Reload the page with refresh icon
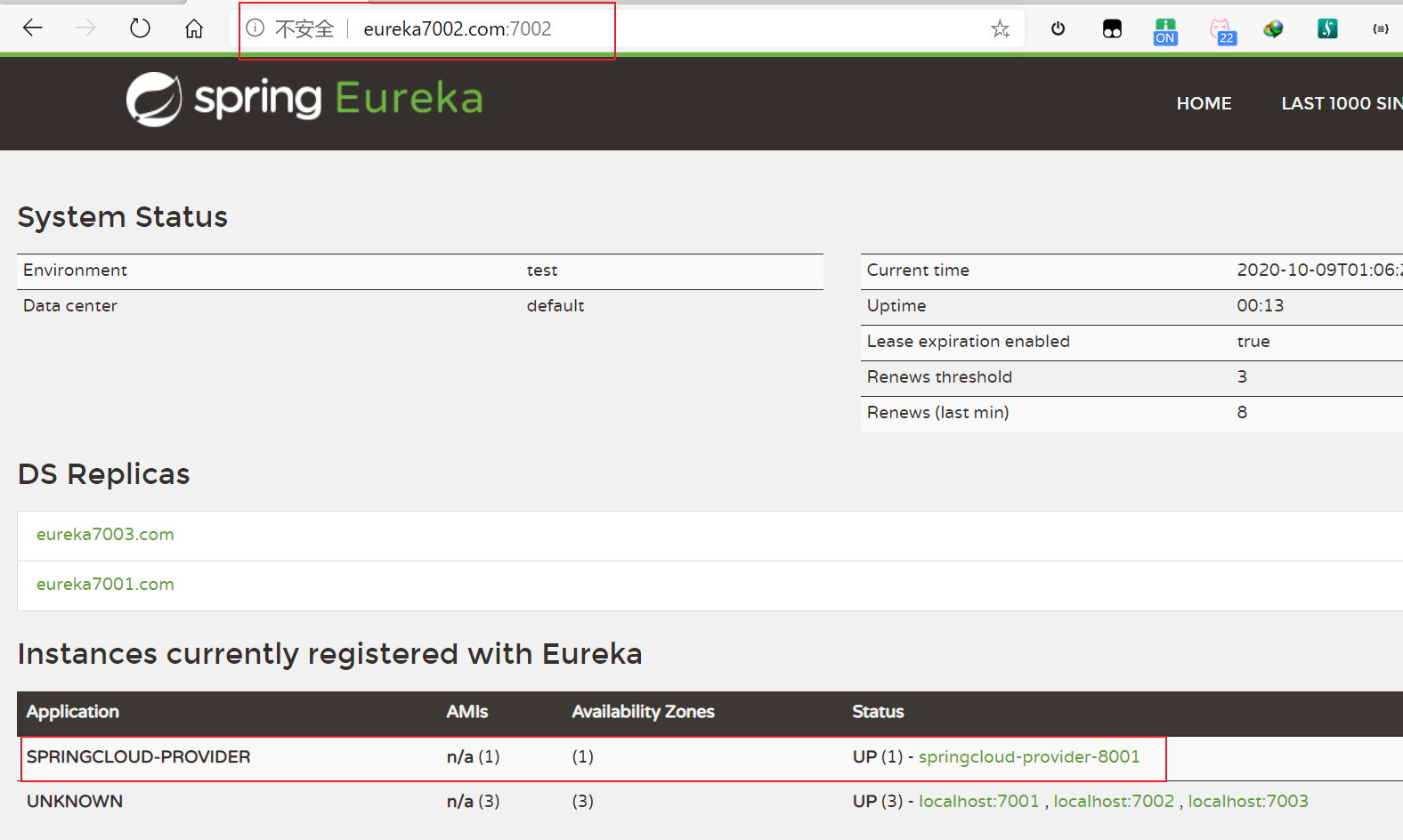The height and width of the screenshot is (840, 1403). tap(140, 28)
